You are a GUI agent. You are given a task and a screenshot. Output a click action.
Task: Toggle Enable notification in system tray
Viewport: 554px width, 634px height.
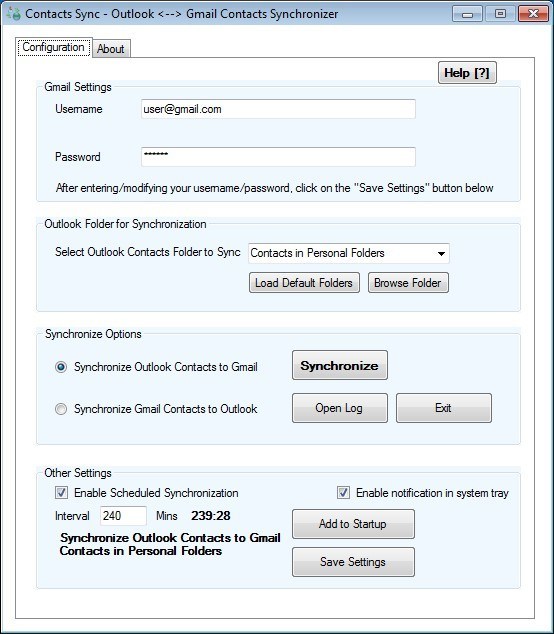click(343, 492)
